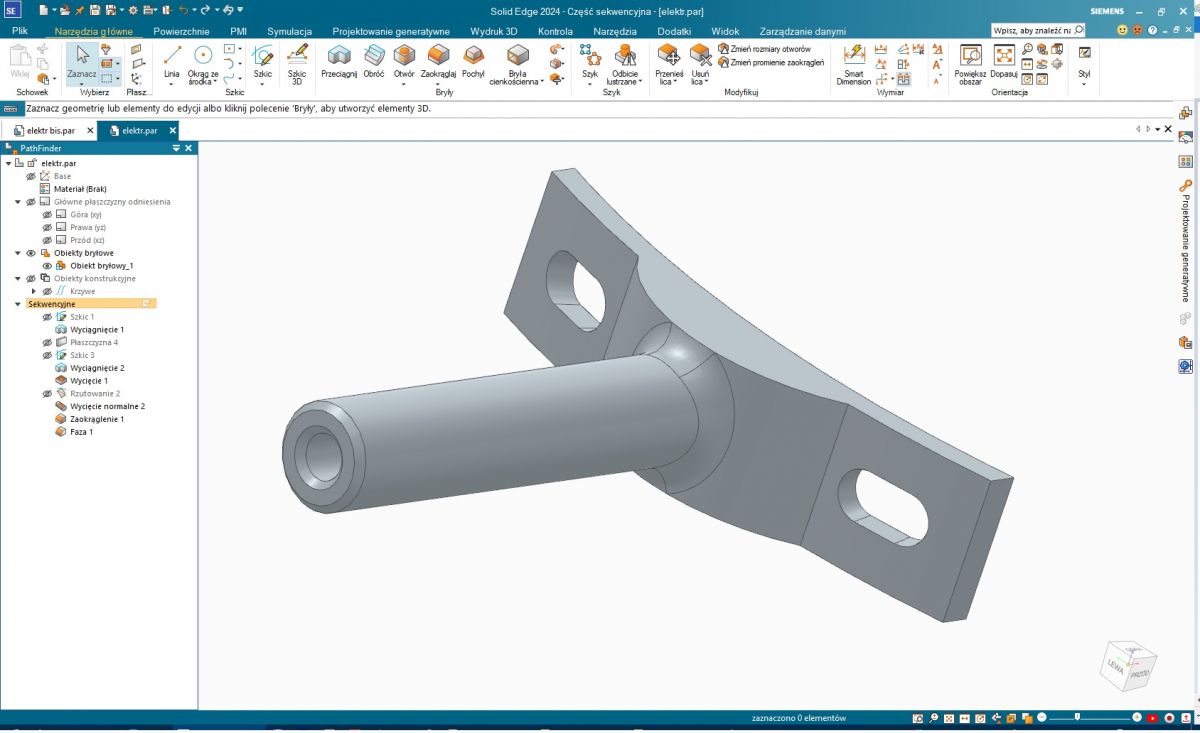
Task: Open the Symulacja ribbon tab
Action: click(289, 31)
